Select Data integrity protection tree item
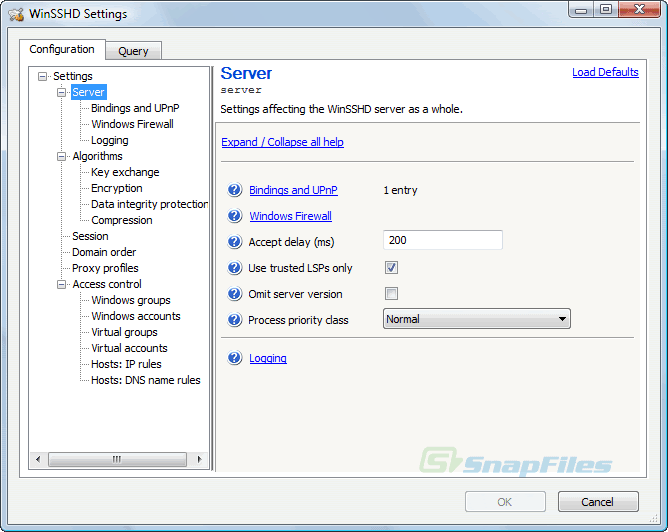The image size is (668, 532). coord(149,204)
